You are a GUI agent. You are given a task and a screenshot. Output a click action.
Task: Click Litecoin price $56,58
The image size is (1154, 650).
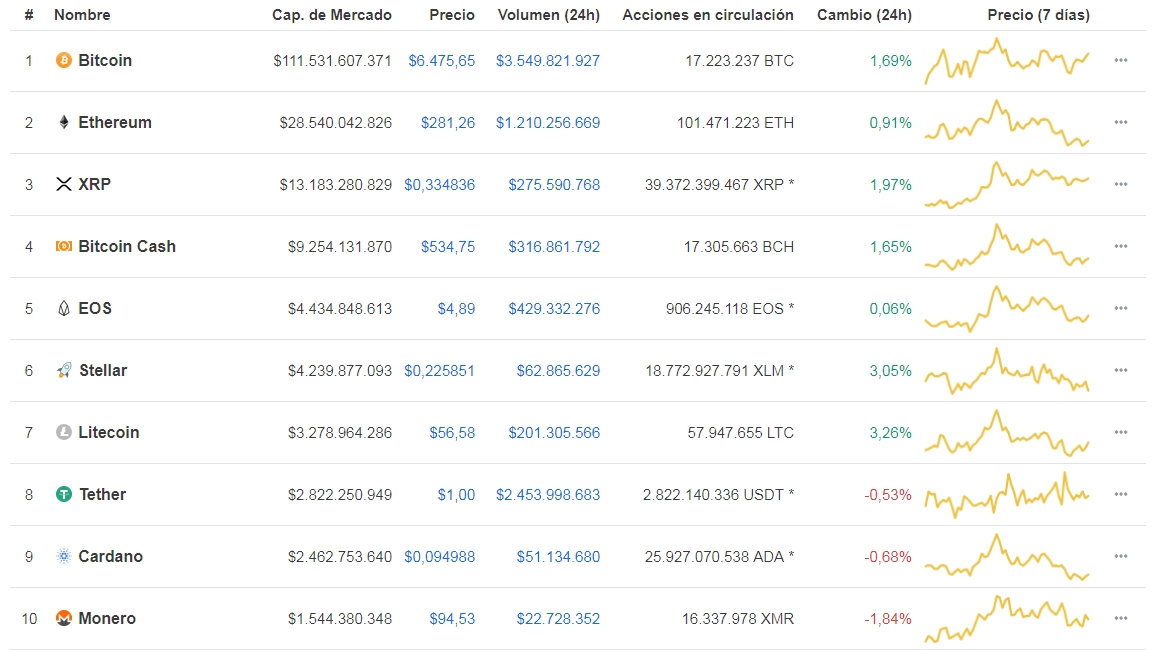point(453,432)
